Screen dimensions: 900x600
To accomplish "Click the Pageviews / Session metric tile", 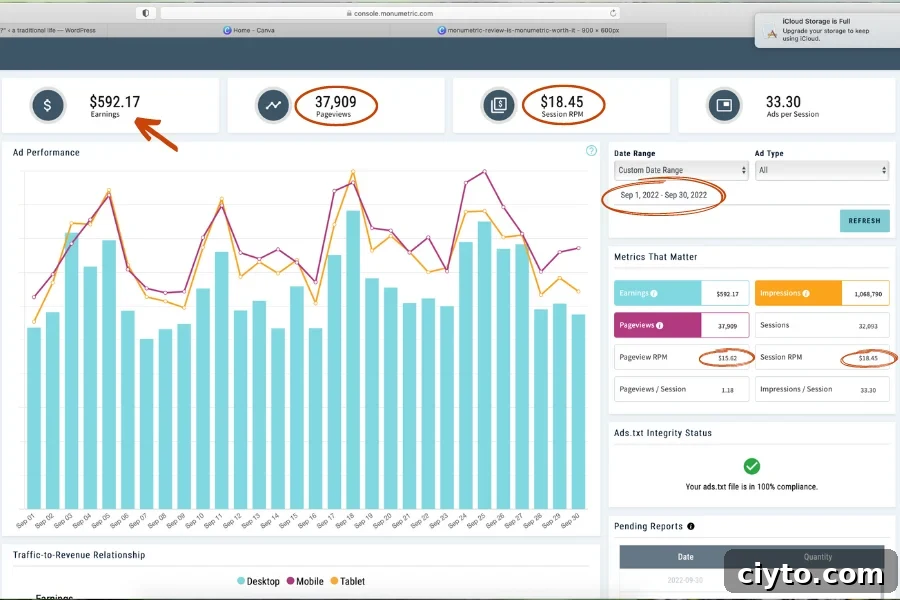I will coord(681,389).
